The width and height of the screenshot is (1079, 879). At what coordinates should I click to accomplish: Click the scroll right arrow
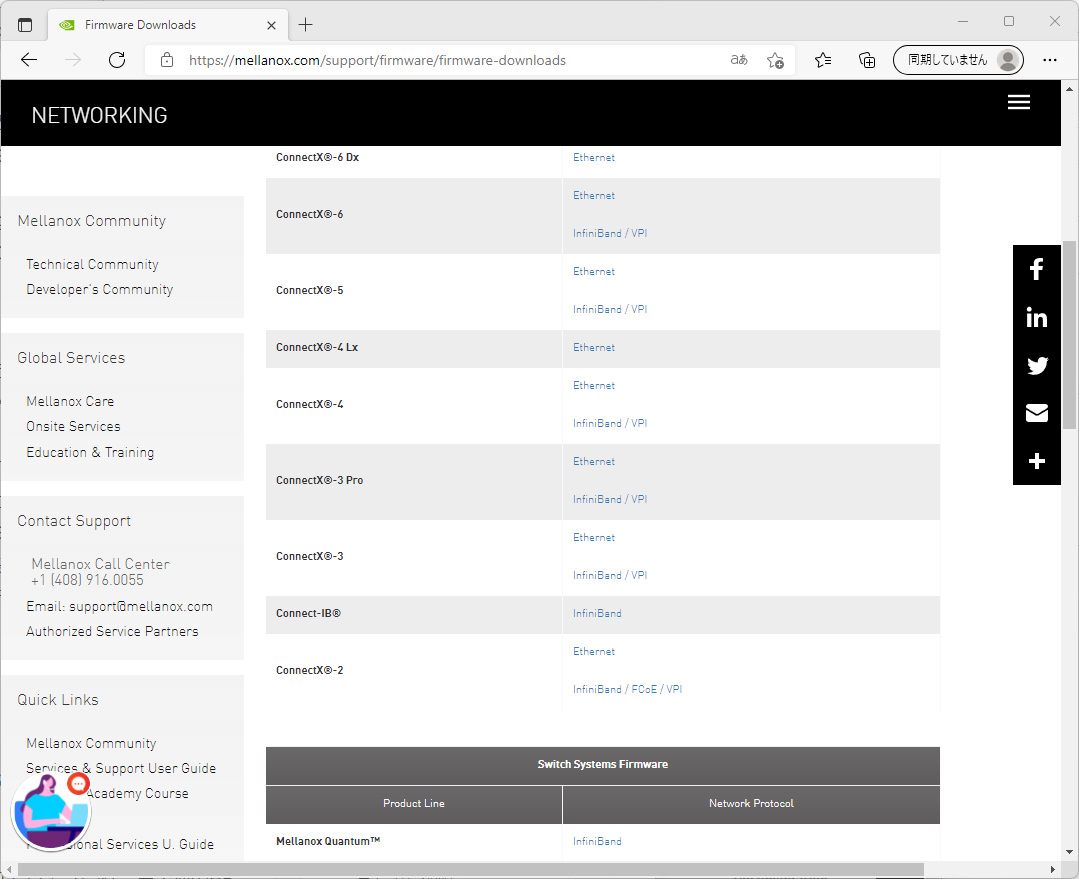(x=1053, y=869)
